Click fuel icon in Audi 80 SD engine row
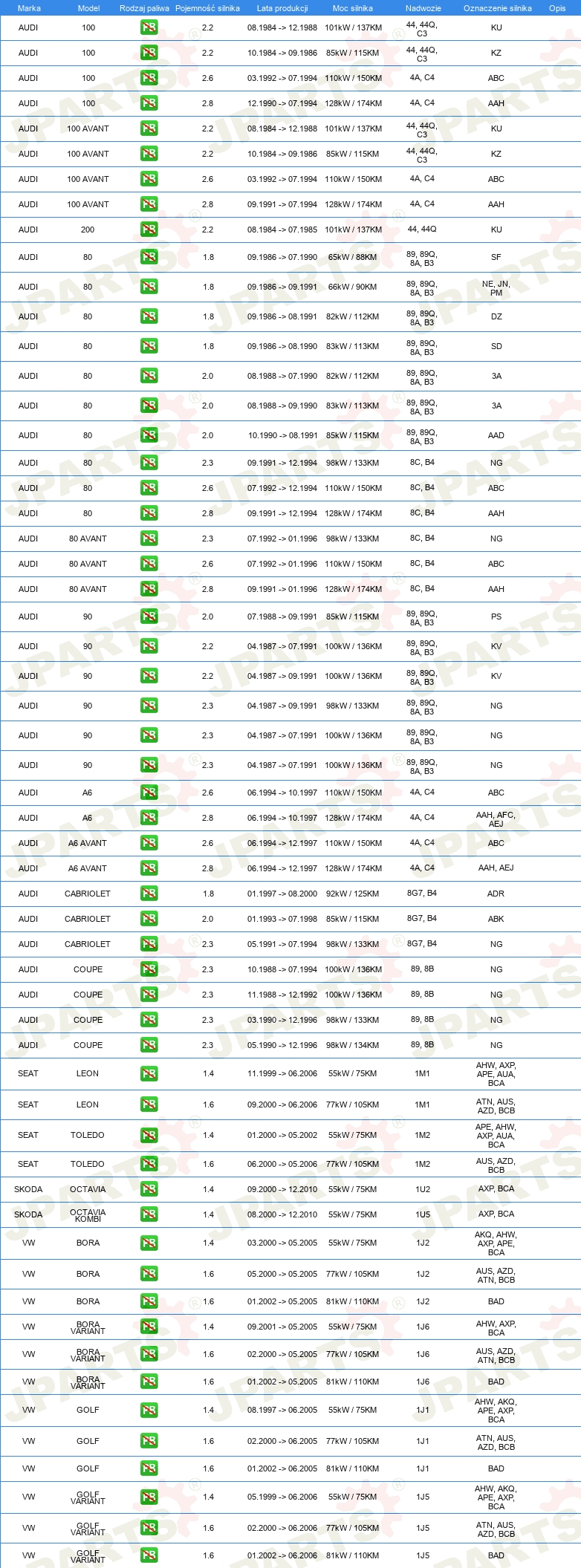Viewport: 581px width, 1568px height. click(x=149, y=346)
